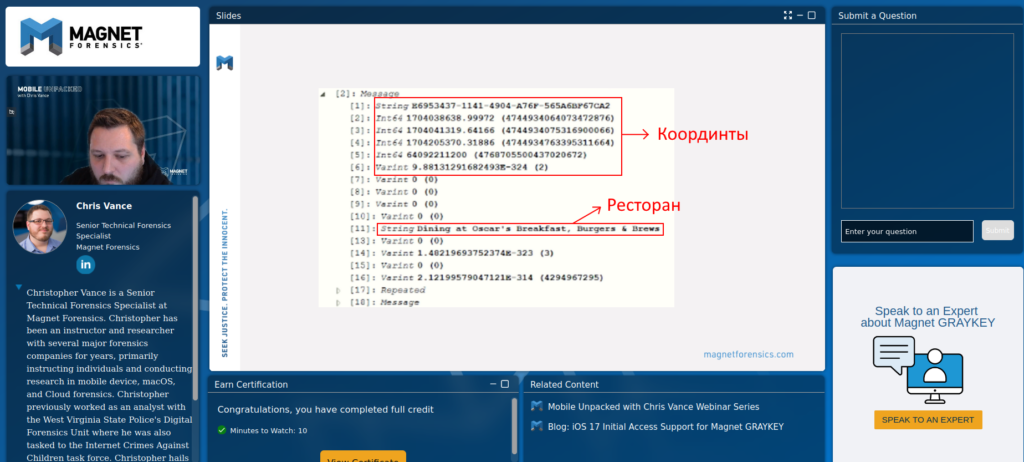The width and height of the screenshot is (1024, 462).
Task: Click 'Congratulations, you have completed full credit' text
Action: point(325,410)
